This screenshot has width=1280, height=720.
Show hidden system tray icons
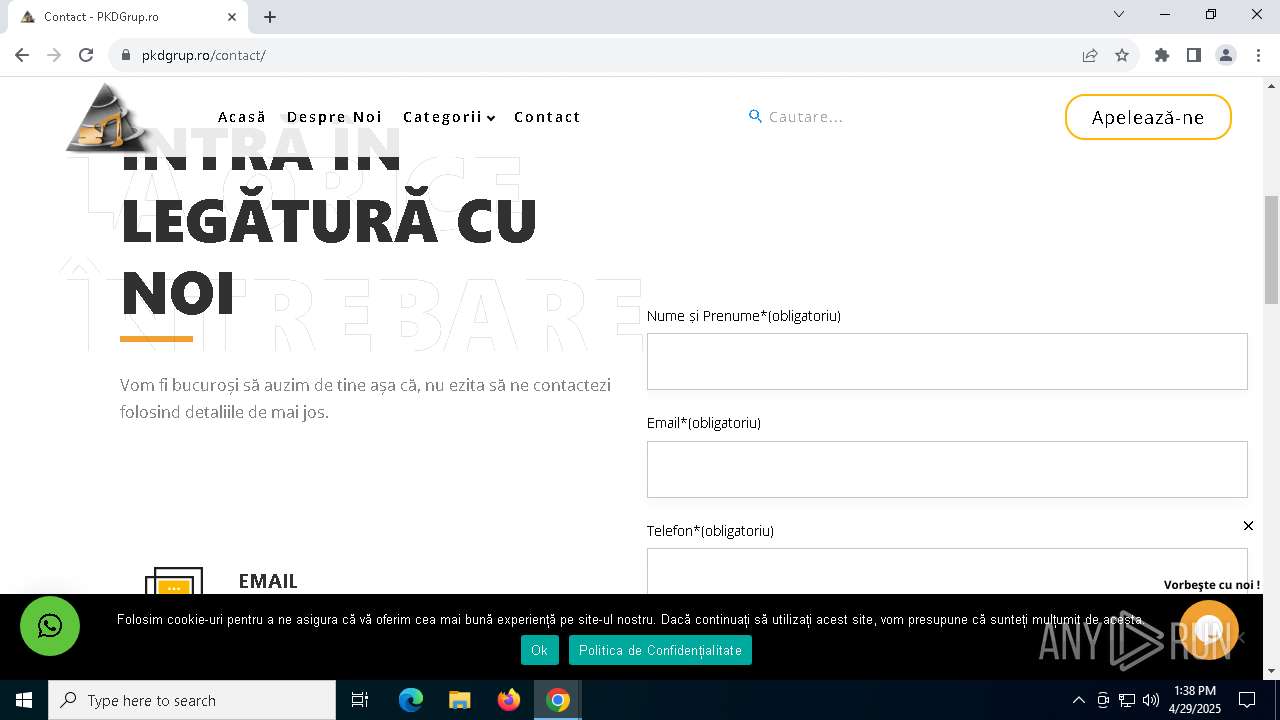point(1078,700)
